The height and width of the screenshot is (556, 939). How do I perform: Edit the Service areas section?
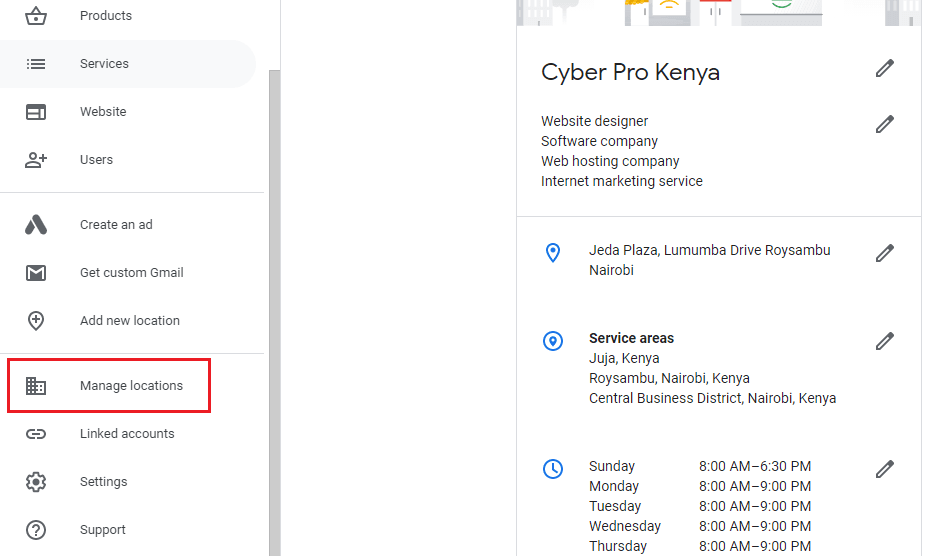884,341
